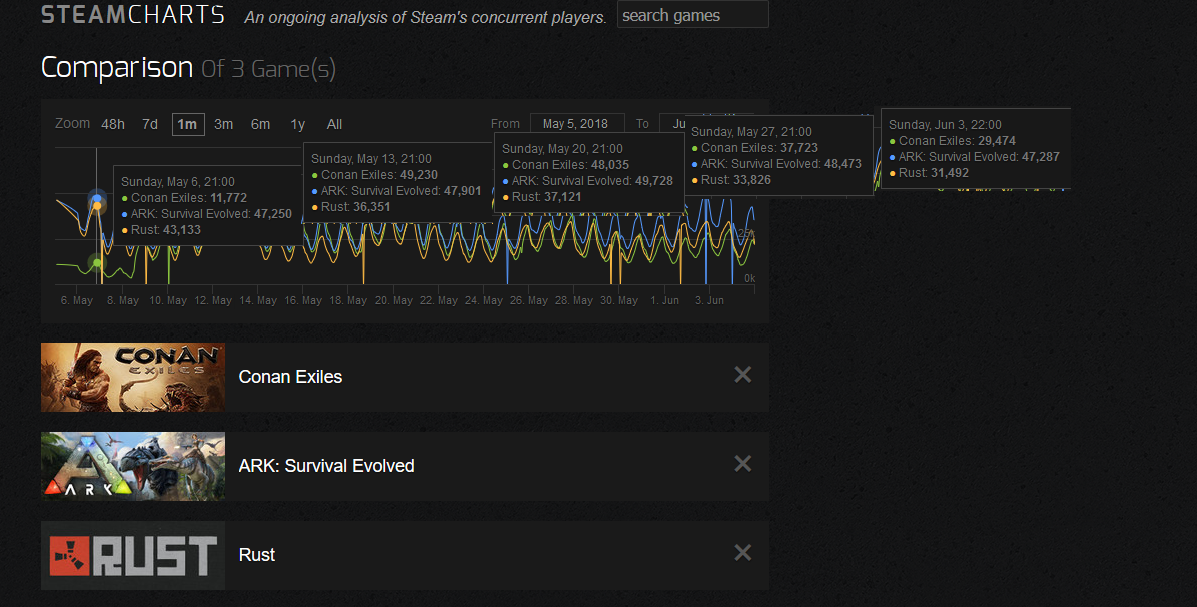
Task: Click the STEAMCHARTS logo
Action: click(133, 15)
